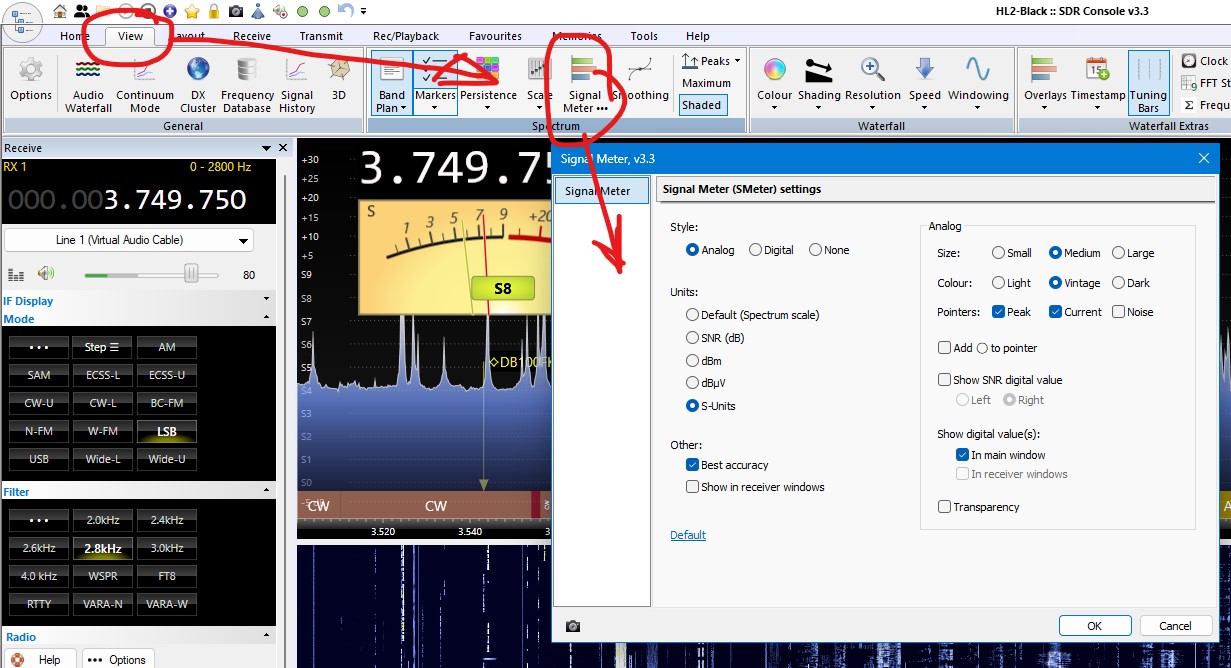
Task: Select the Digital style radio button
Action: 755,250
